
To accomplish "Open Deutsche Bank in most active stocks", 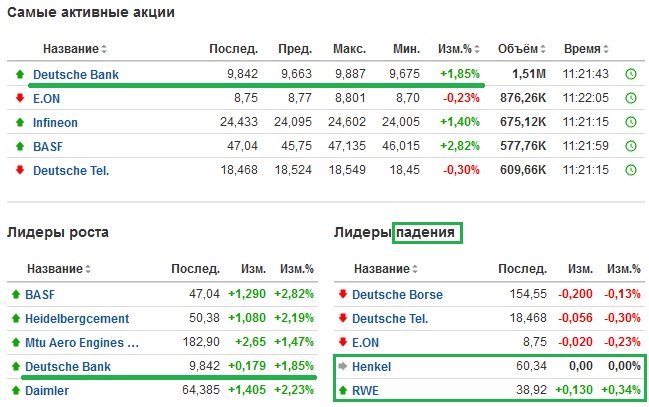I will pos(76,75).
